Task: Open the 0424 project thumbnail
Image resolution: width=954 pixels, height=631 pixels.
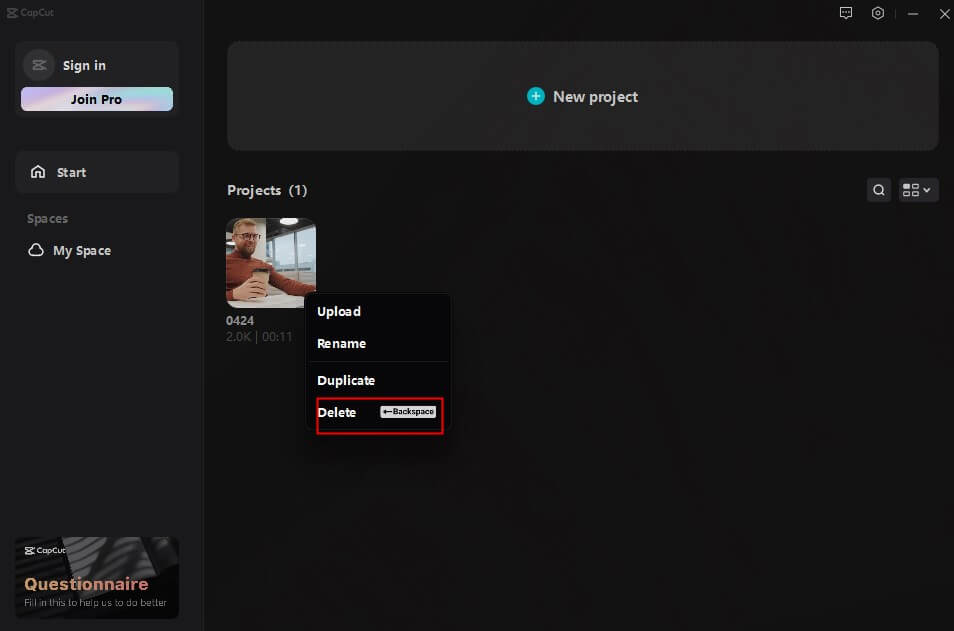Action: tap(270, 262)
